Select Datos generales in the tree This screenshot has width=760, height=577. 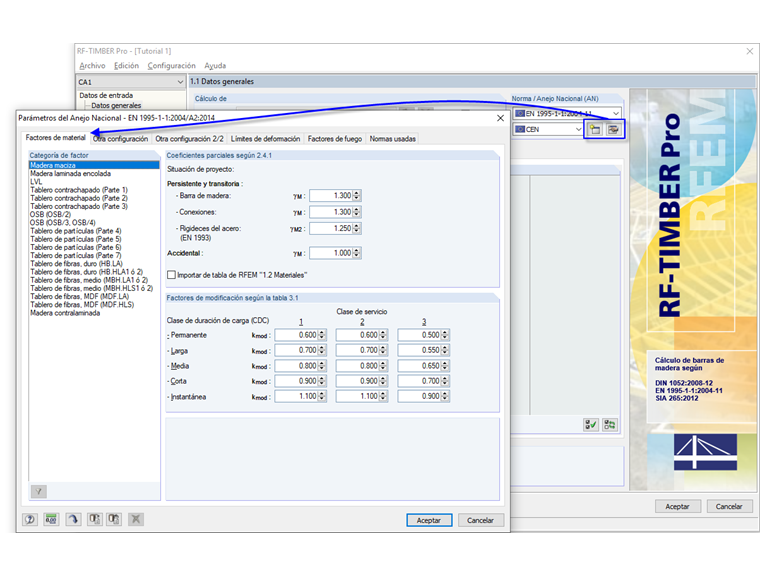pyautogui.click(x=116, y=105)
